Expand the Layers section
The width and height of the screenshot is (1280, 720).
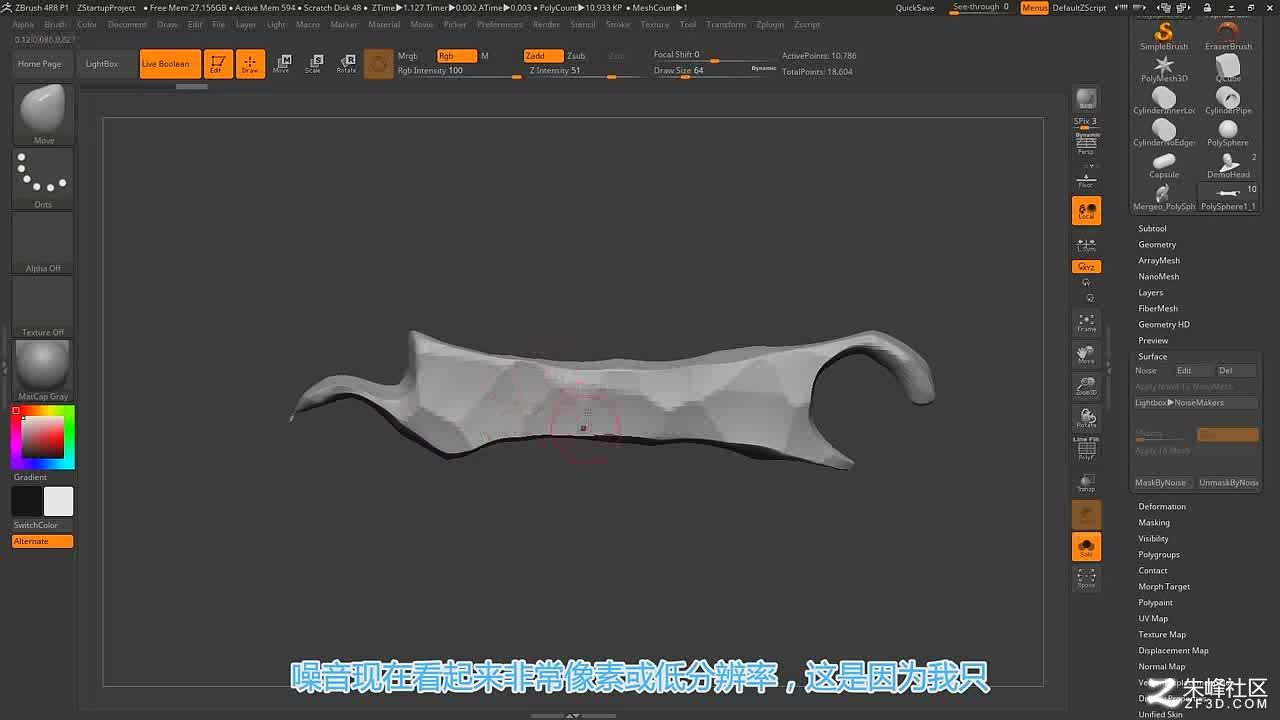tap(1151, 293)
